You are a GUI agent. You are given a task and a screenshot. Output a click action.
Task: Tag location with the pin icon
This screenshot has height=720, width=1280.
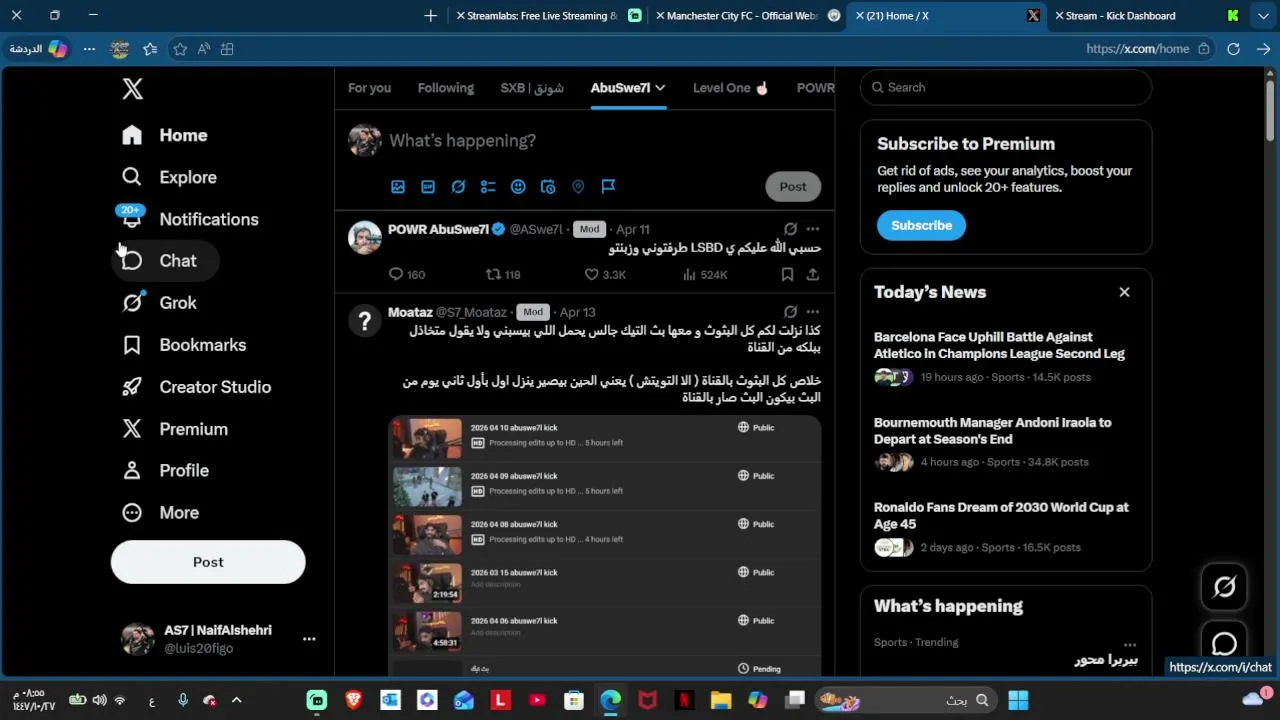tap(578, 187)
